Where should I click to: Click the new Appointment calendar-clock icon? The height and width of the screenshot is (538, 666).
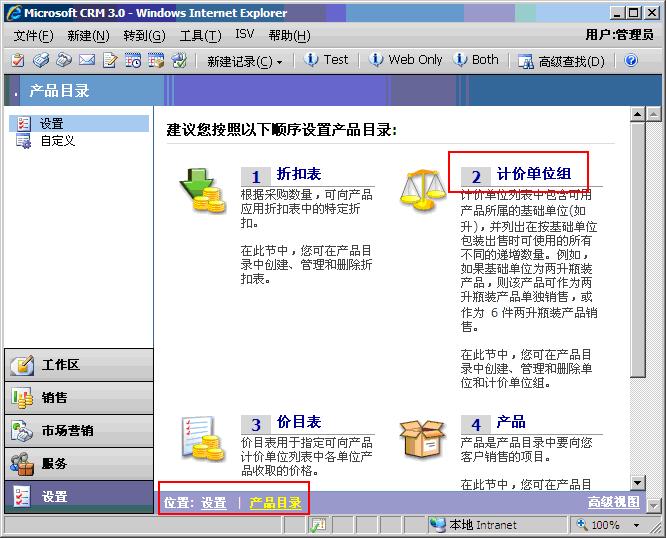(x=133, y=60)
